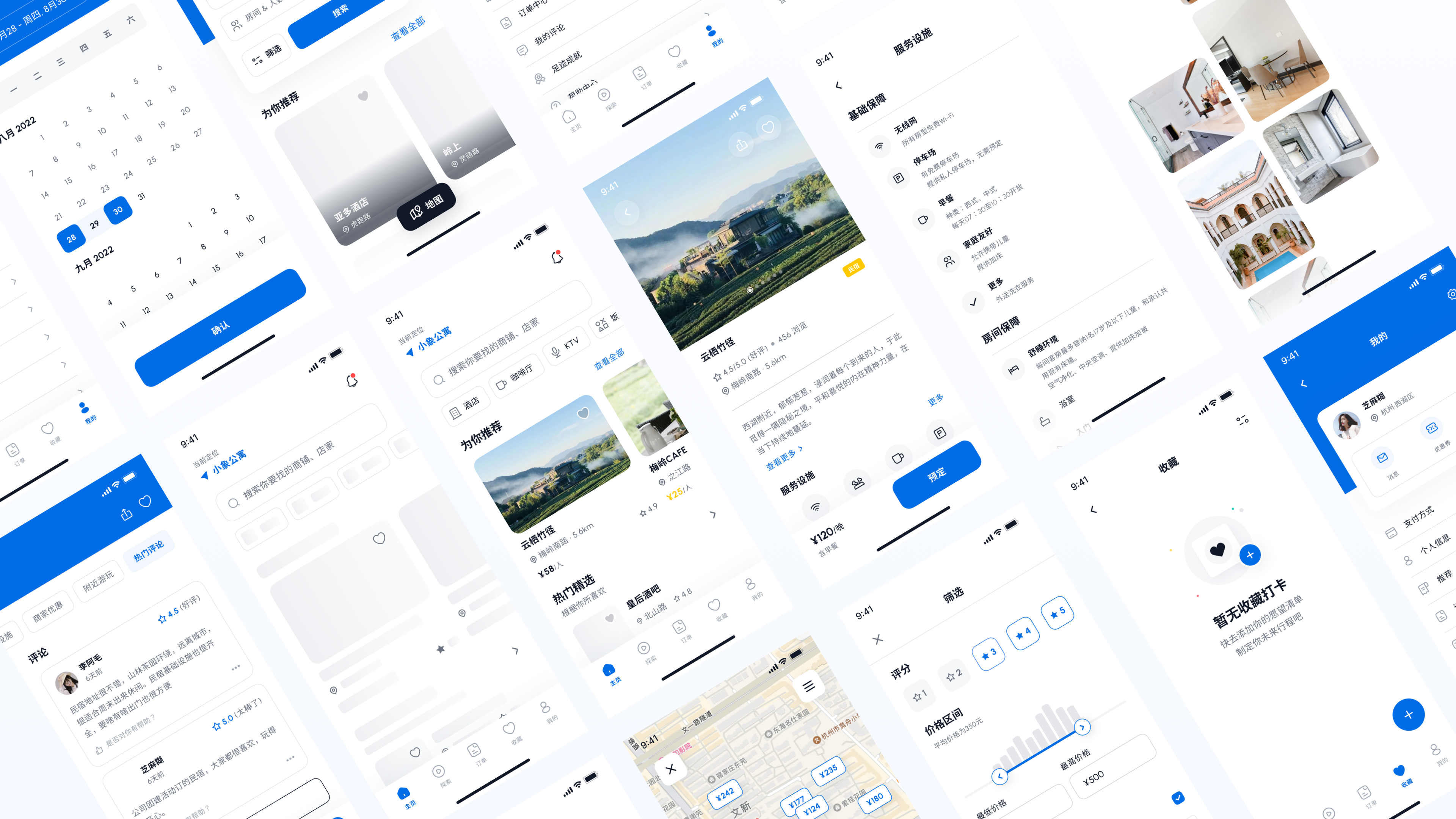Click the dark Map (地图) button
The width and height of the screenshot is (1456, 819).
coord(426,207)
